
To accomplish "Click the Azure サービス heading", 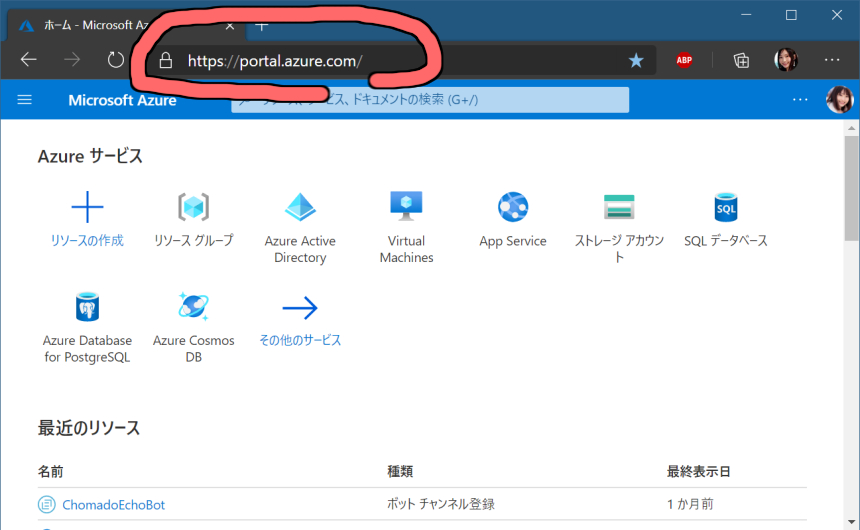I will 90,156.
